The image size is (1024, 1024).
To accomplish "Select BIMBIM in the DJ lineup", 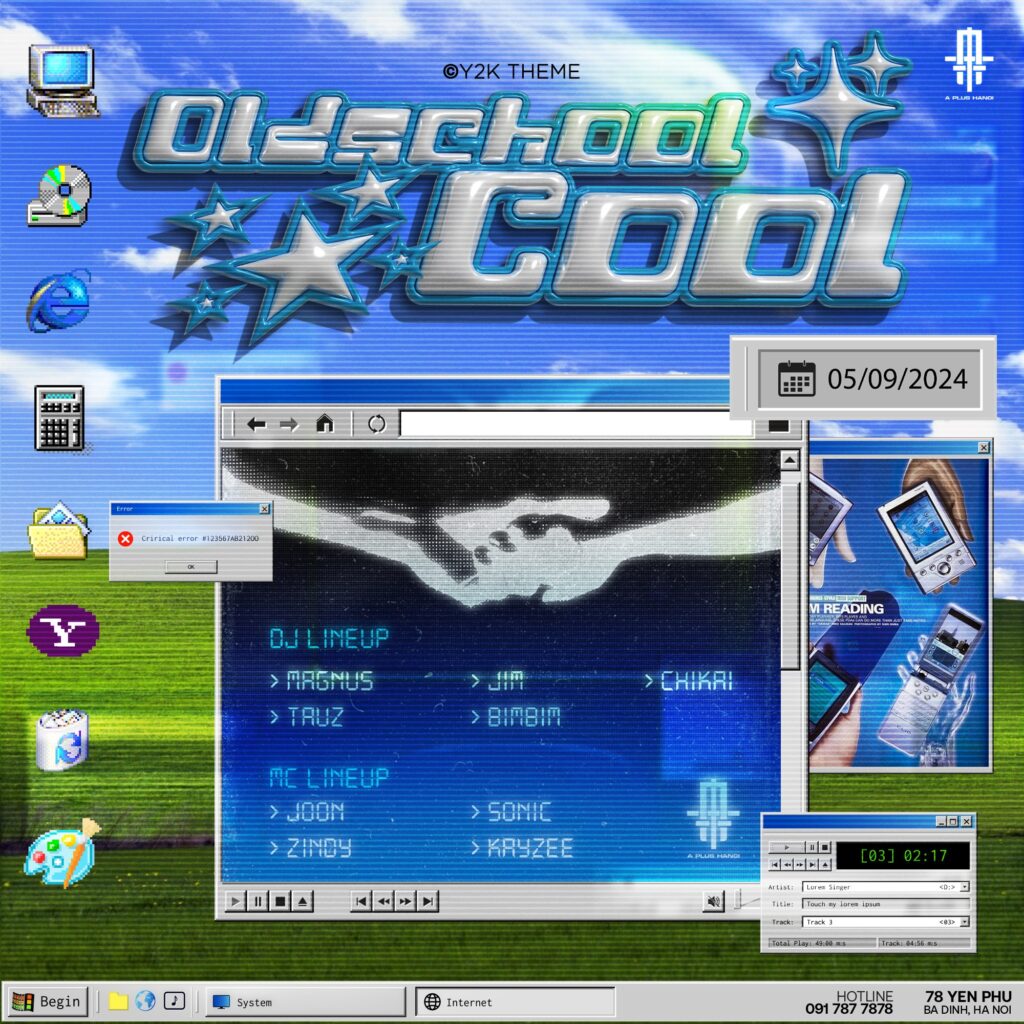I will (524, 717).
